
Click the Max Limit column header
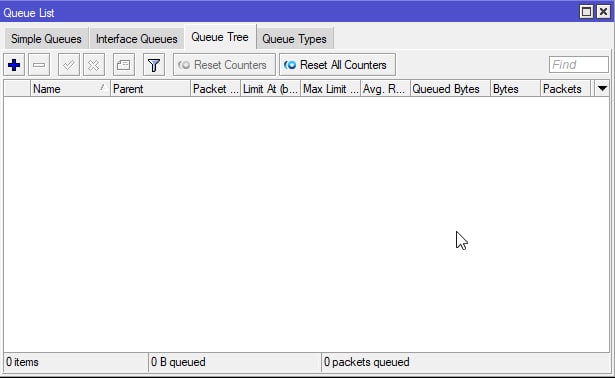tap(331, 89)
